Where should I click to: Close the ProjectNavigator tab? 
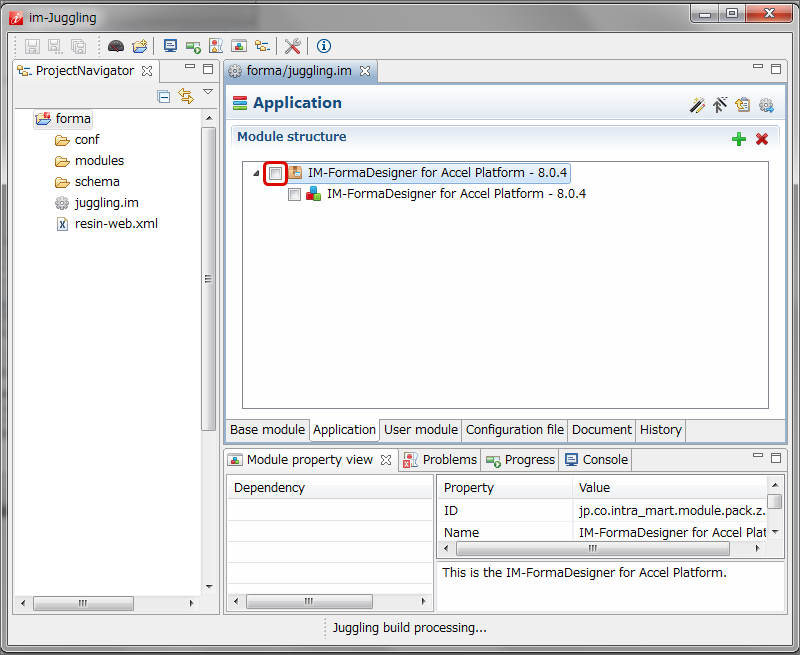pyautogui.click(x=147, y=71)
